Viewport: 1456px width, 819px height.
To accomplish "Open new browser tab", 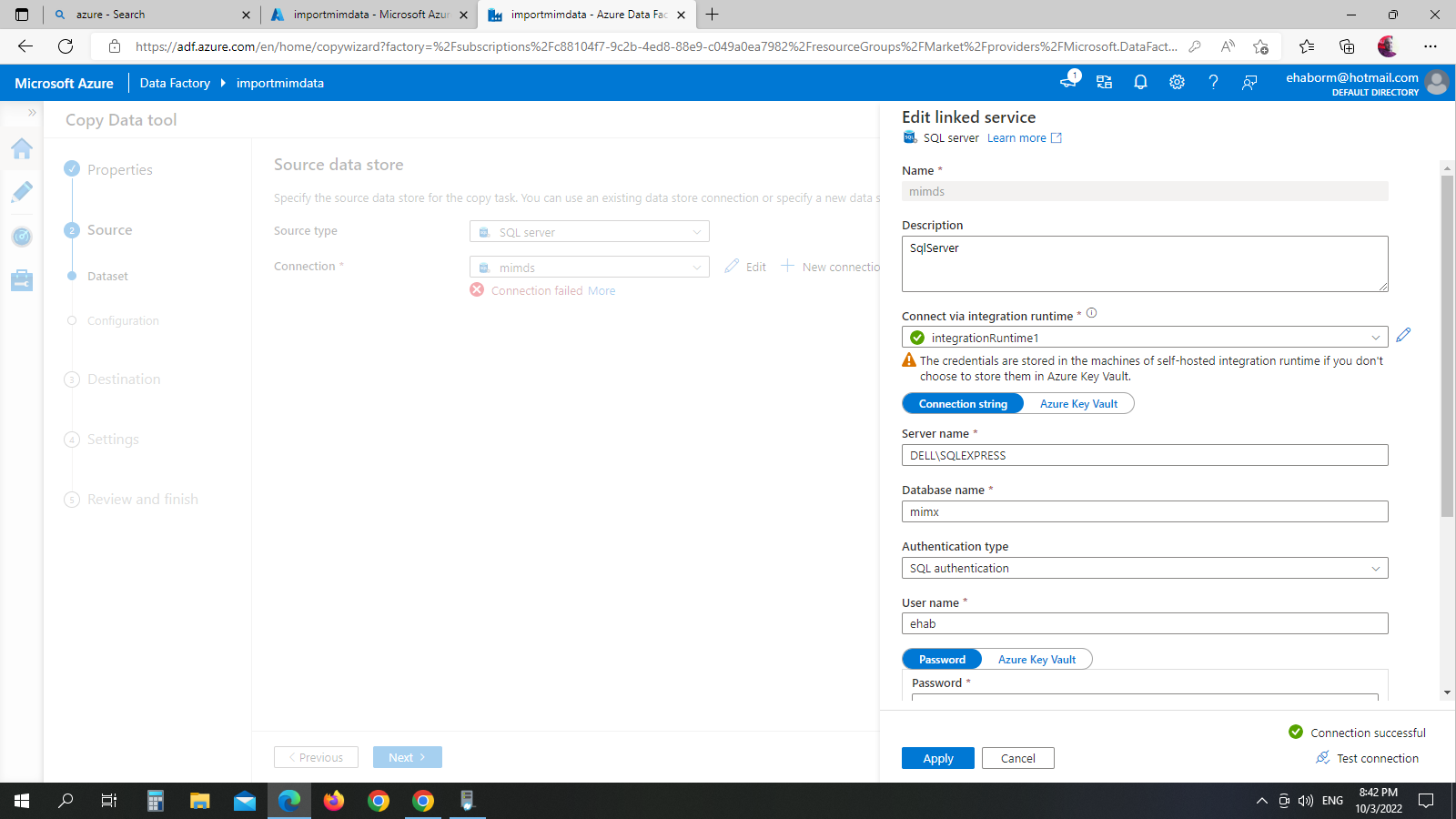I will point(713,15).
